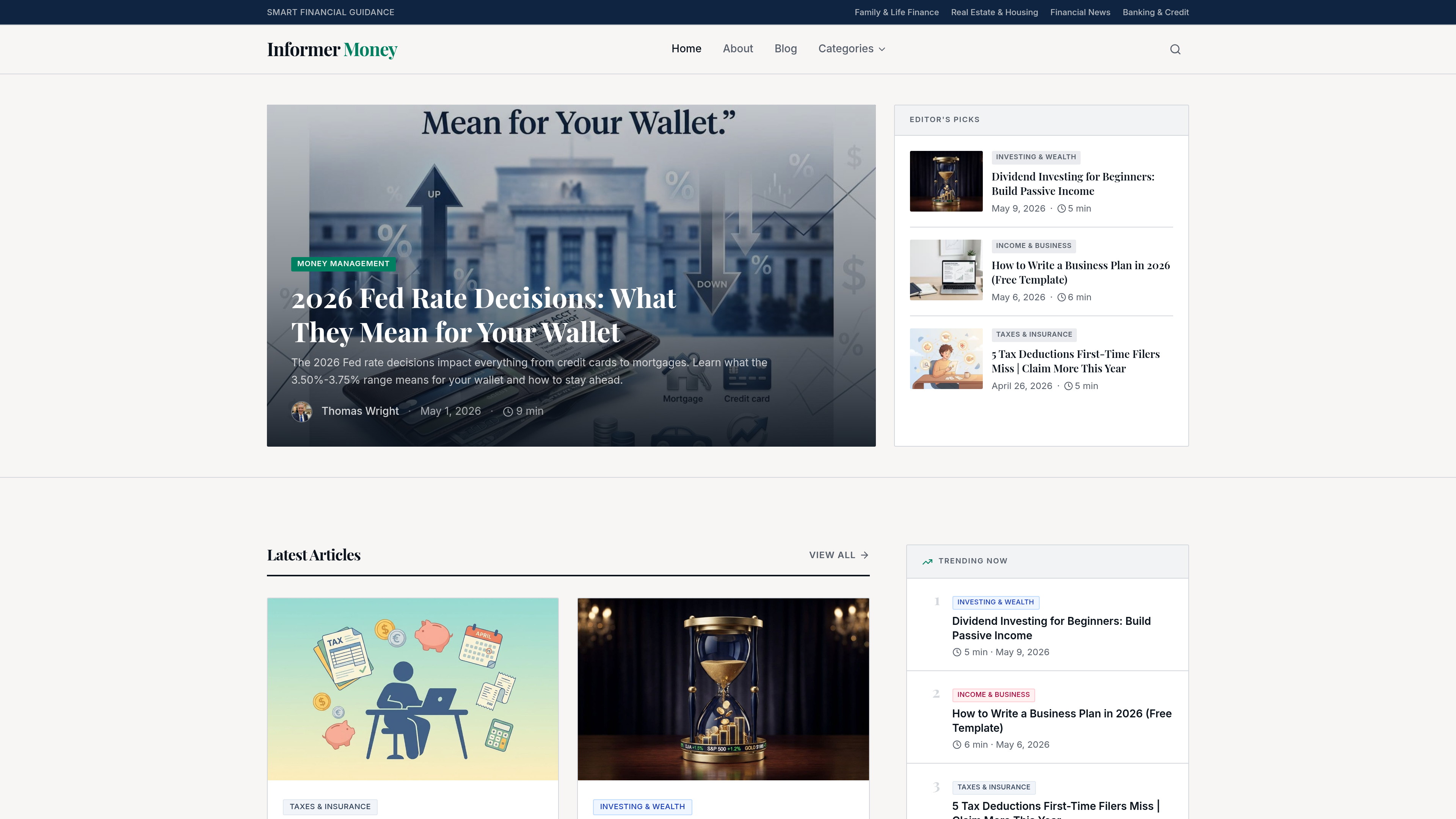Image resolution: width=1456 pixels, height=819 pixels.
Task: Click Investing & Wealth tag in Editor's Picks
Action: tap(1036, 157)
